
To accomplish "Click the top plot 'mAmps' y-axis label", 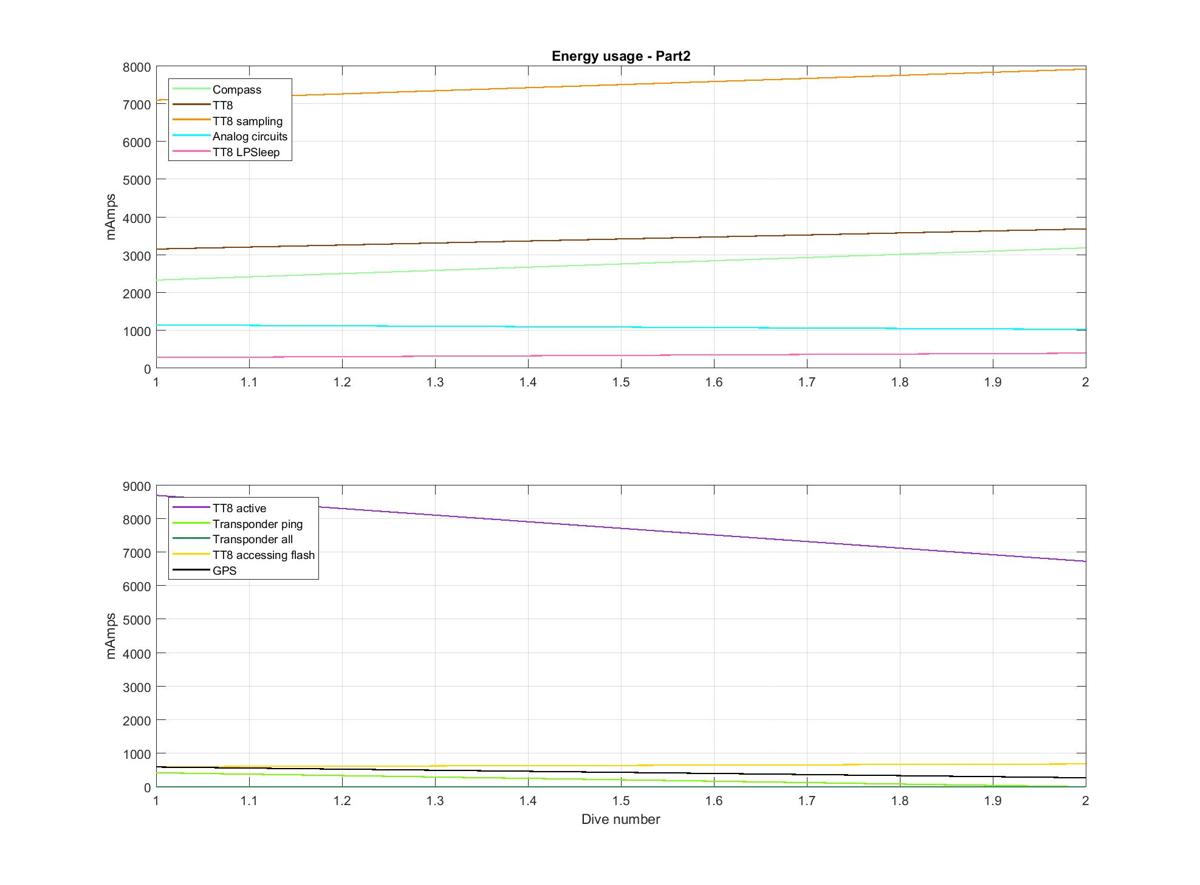I will (111, 217).
